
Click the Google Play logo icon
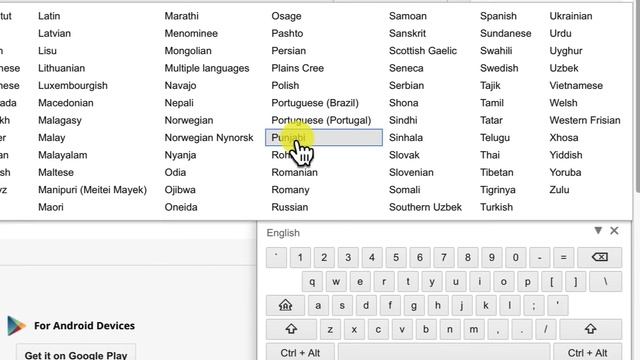[x=16, y=326]
